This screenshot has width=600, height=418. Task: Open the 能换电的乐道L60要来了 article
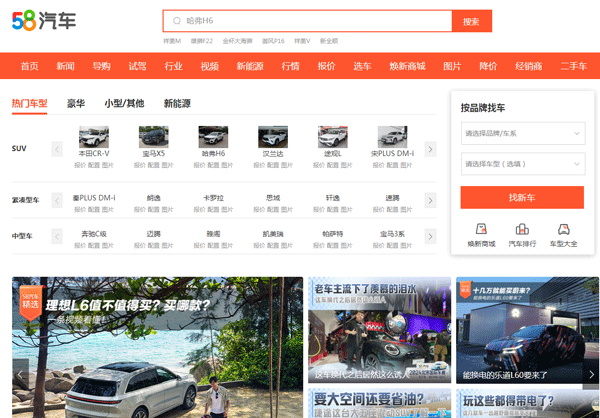pyautogui.click(x=527, y=330)
